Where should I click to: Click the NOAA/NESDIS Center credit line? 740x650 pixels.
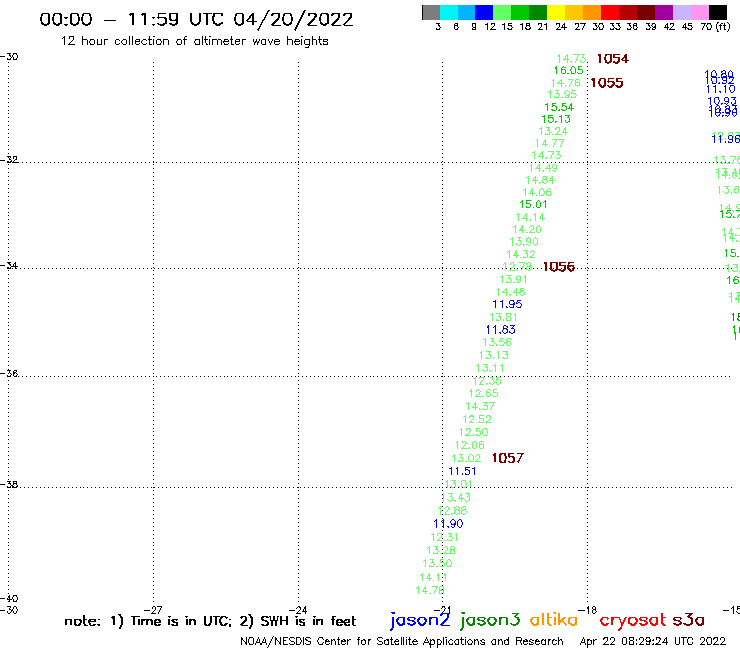402,642
